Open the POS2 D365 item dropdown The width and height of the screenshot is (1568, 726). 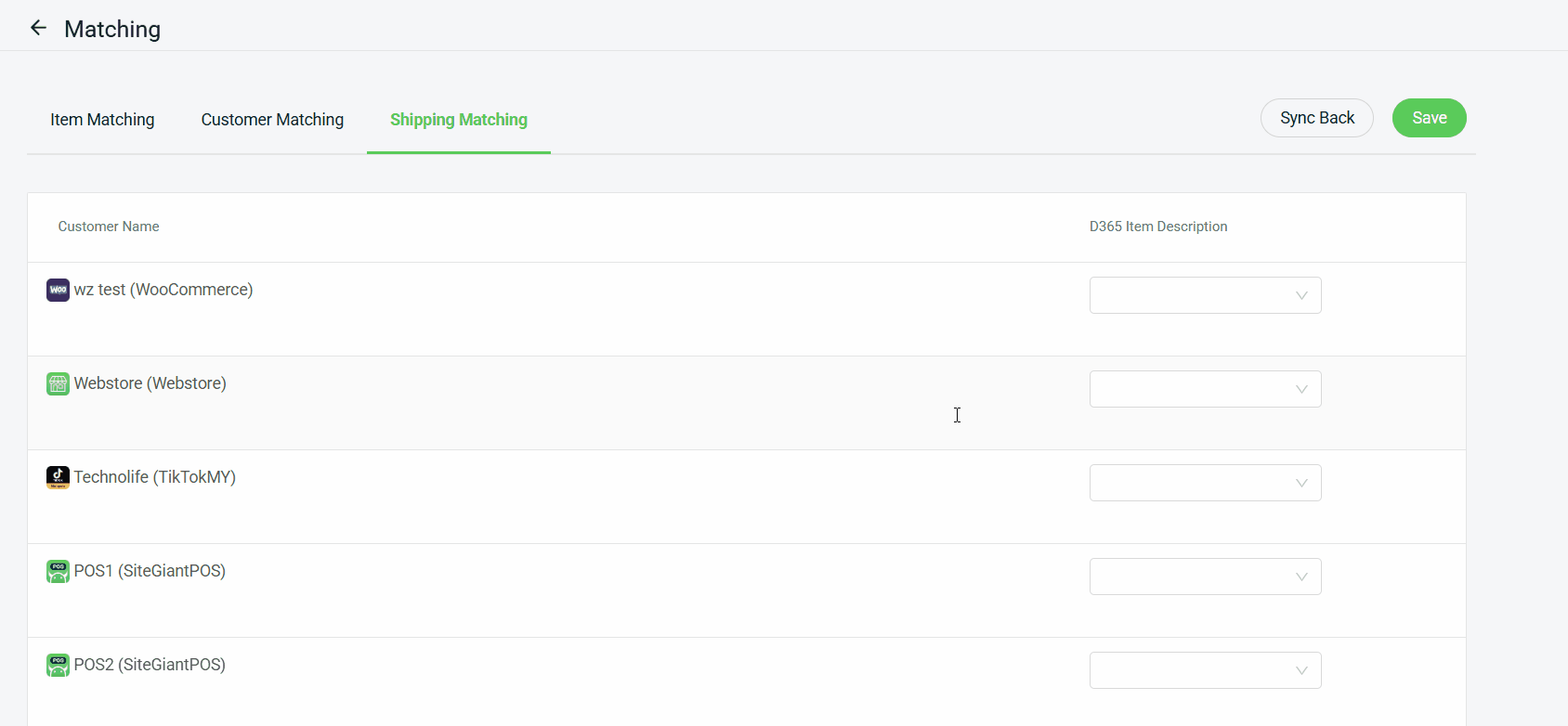click(1205, 670)
